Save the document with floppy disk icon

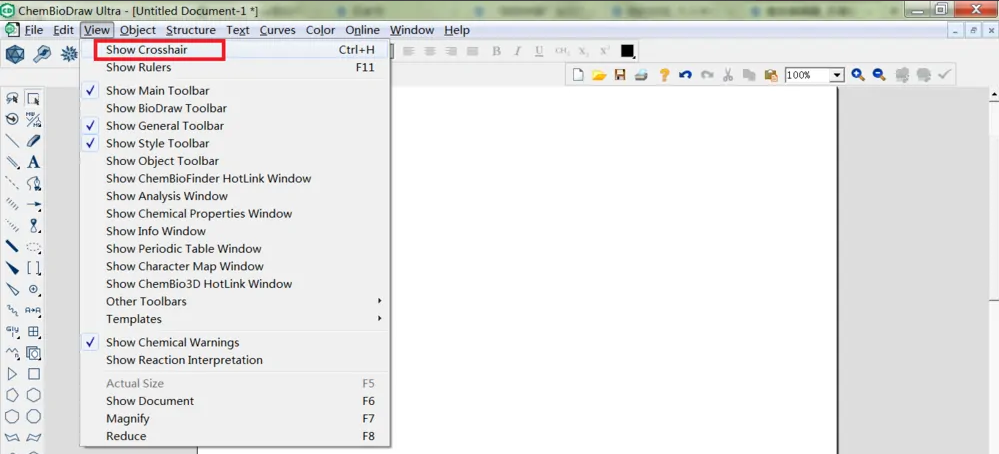(x=620, y=75)
